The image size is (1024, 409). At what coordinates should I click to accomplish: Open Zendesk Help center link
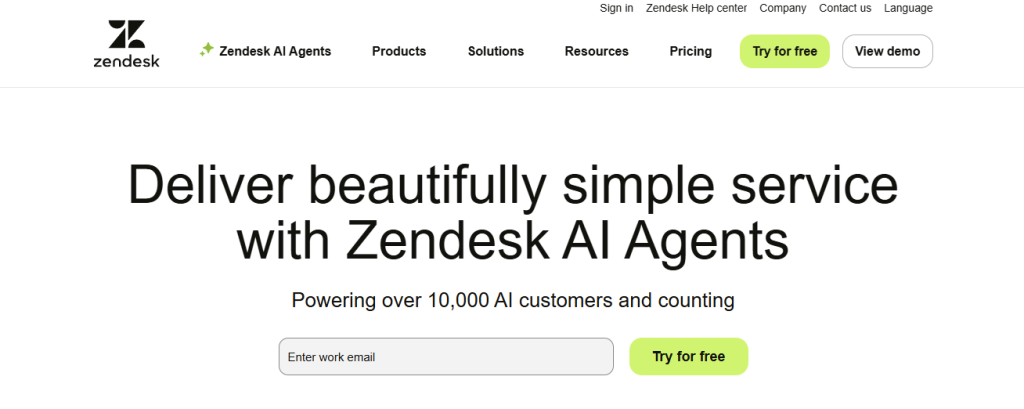point(696,8)
